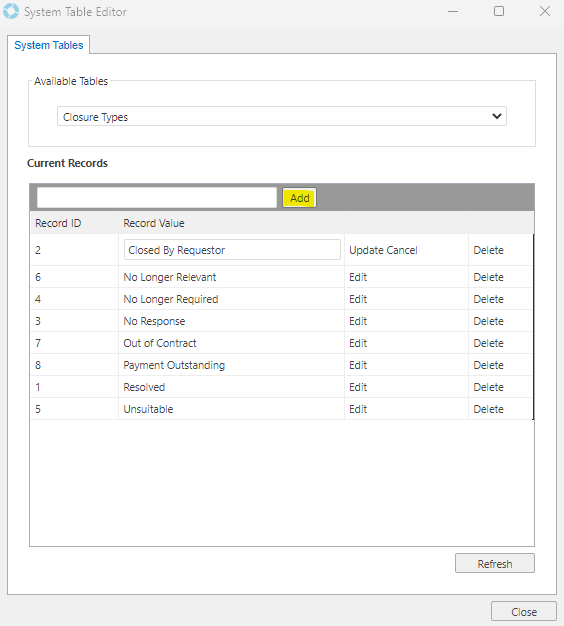Delete the Unsuitable record
Viewport: 564px width, 626px height.
pos(488,409)
